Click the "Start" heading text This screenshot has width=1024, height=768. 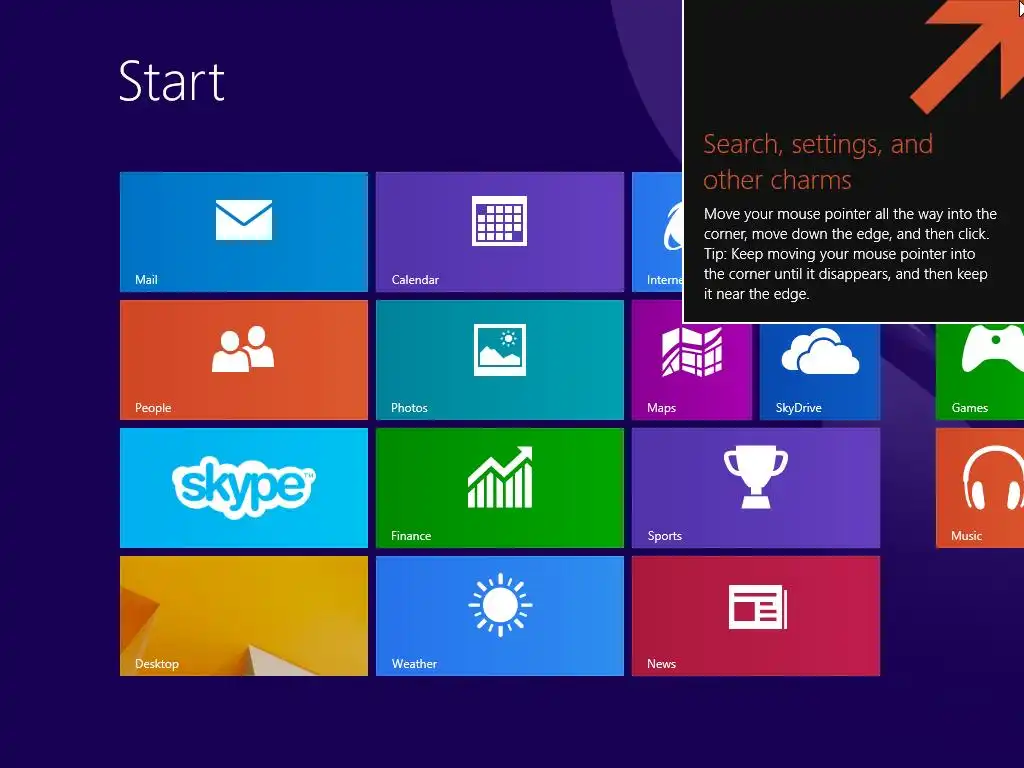(172, 81)
